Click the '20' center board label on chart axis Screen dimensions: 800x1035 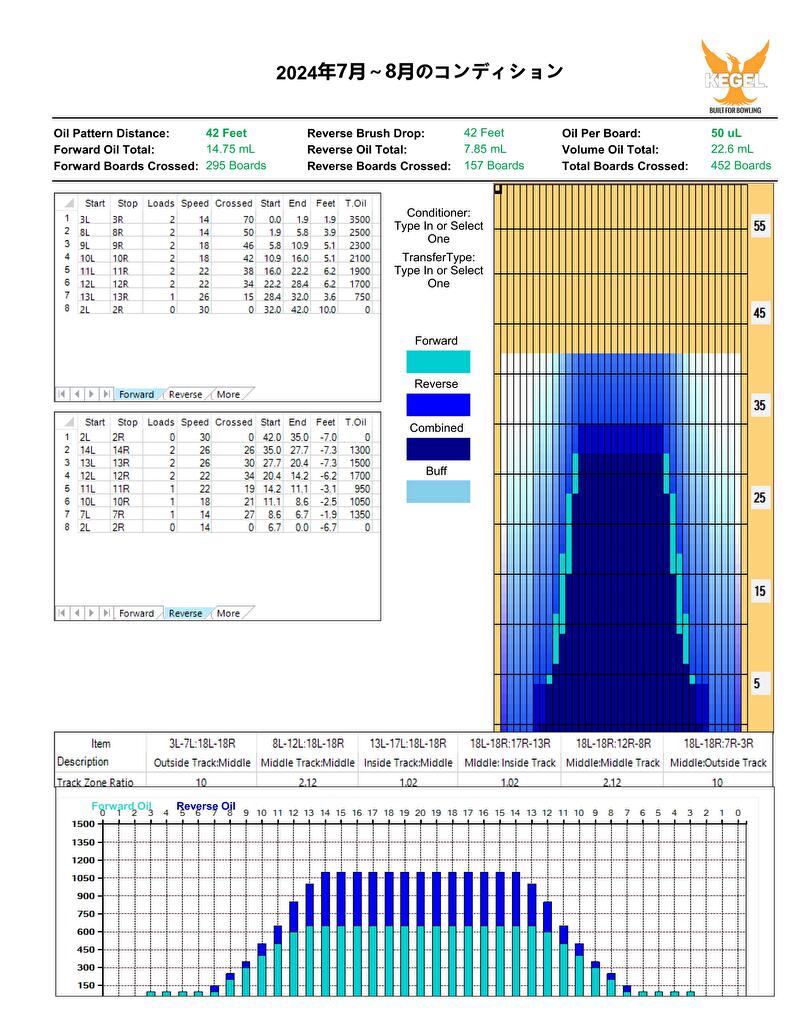tap(420, 813)
